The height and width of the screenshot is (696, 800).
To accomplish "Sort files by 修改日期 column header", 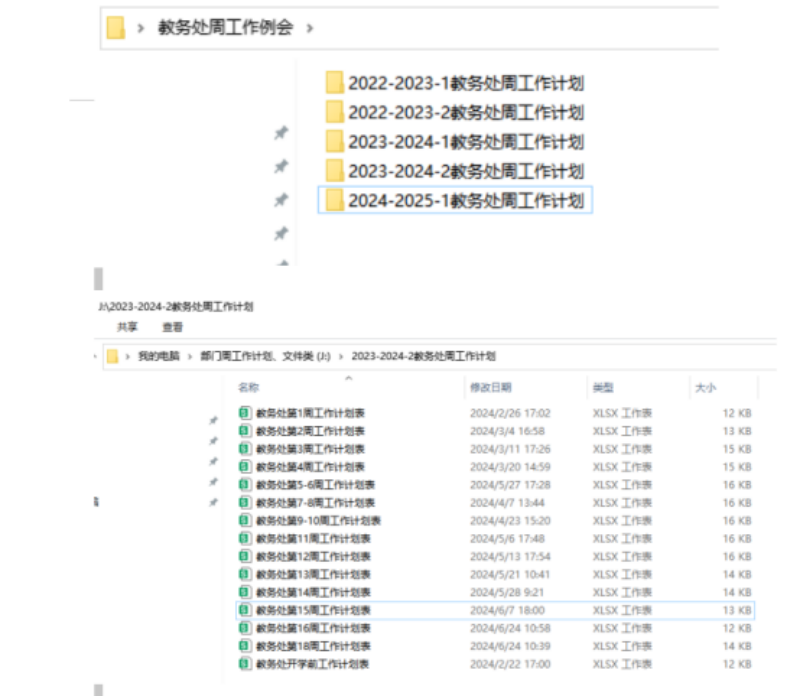I will click(490, 387).
